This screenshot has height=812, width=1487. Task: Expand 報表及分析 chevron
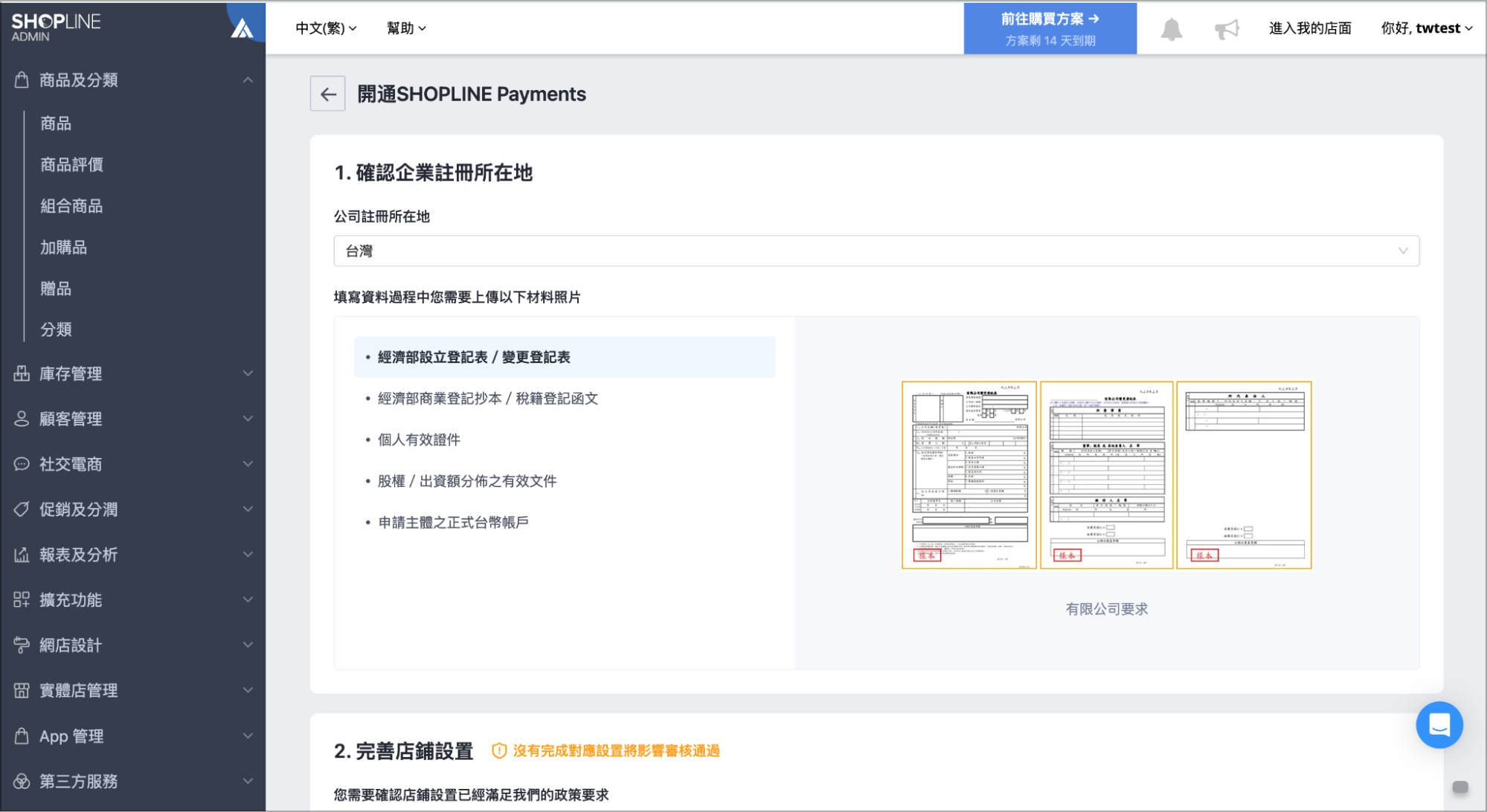(248, 555)
